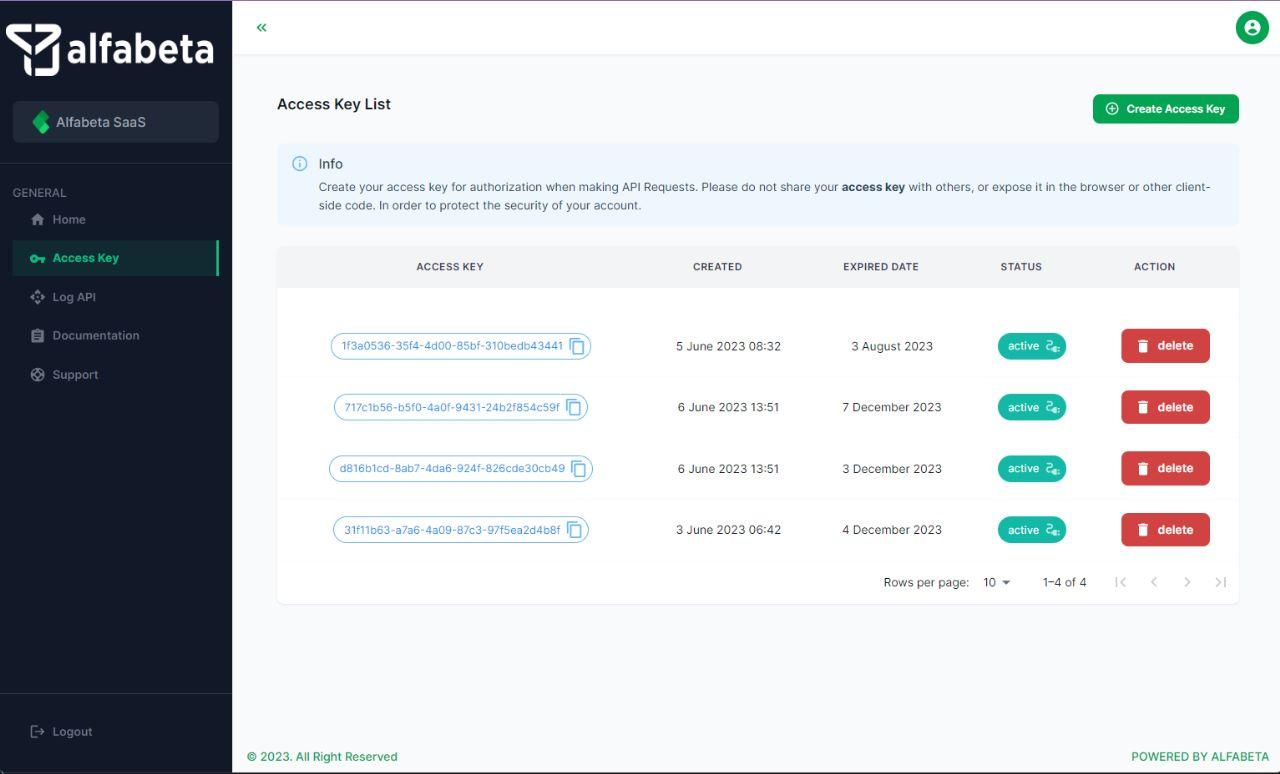Log out using the Logout link
The width and height of the screenshot is (1280, 774).
point(71,732)
